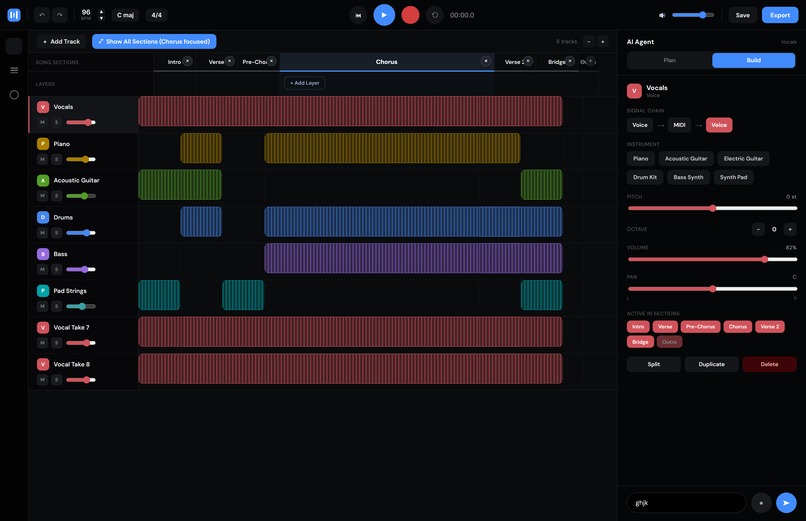Viewport: 806px width, 521px height.
Task: Start playback with the play button
Action: tap(384, 15)
